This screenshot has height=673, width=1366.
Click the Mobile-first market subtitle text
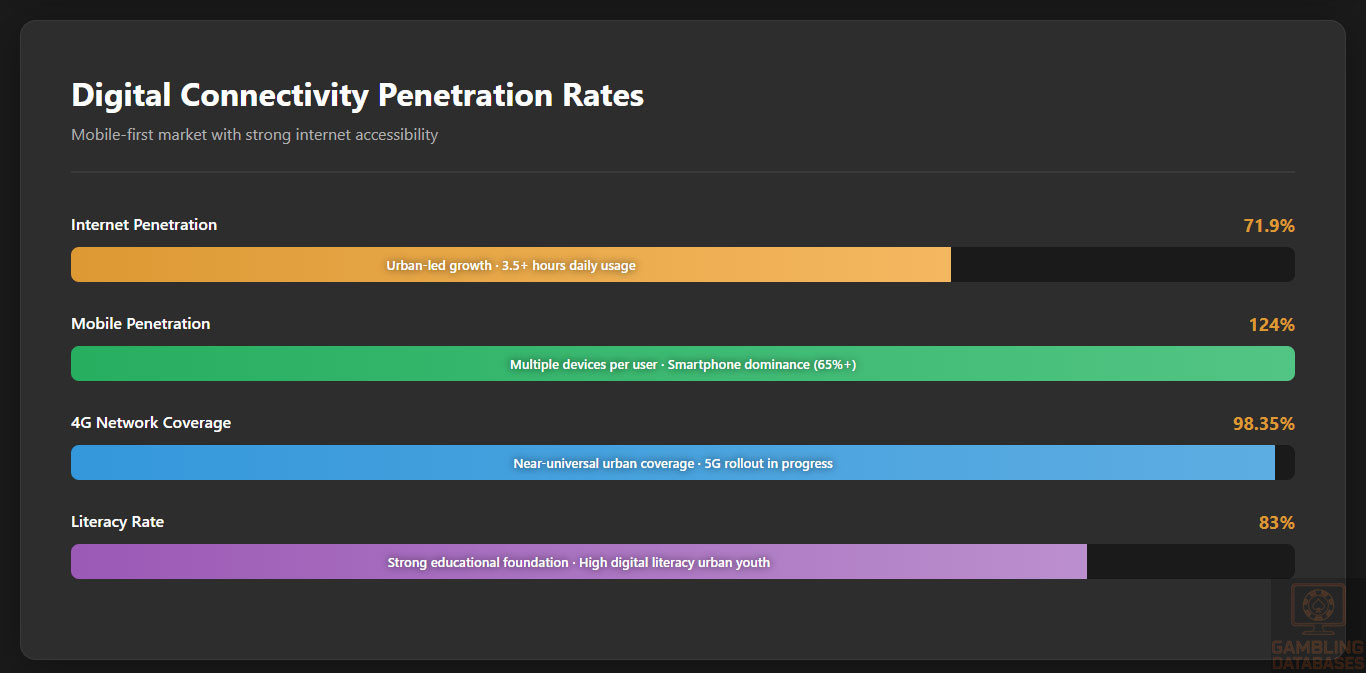pyautogui.click(x=254, y=135)
